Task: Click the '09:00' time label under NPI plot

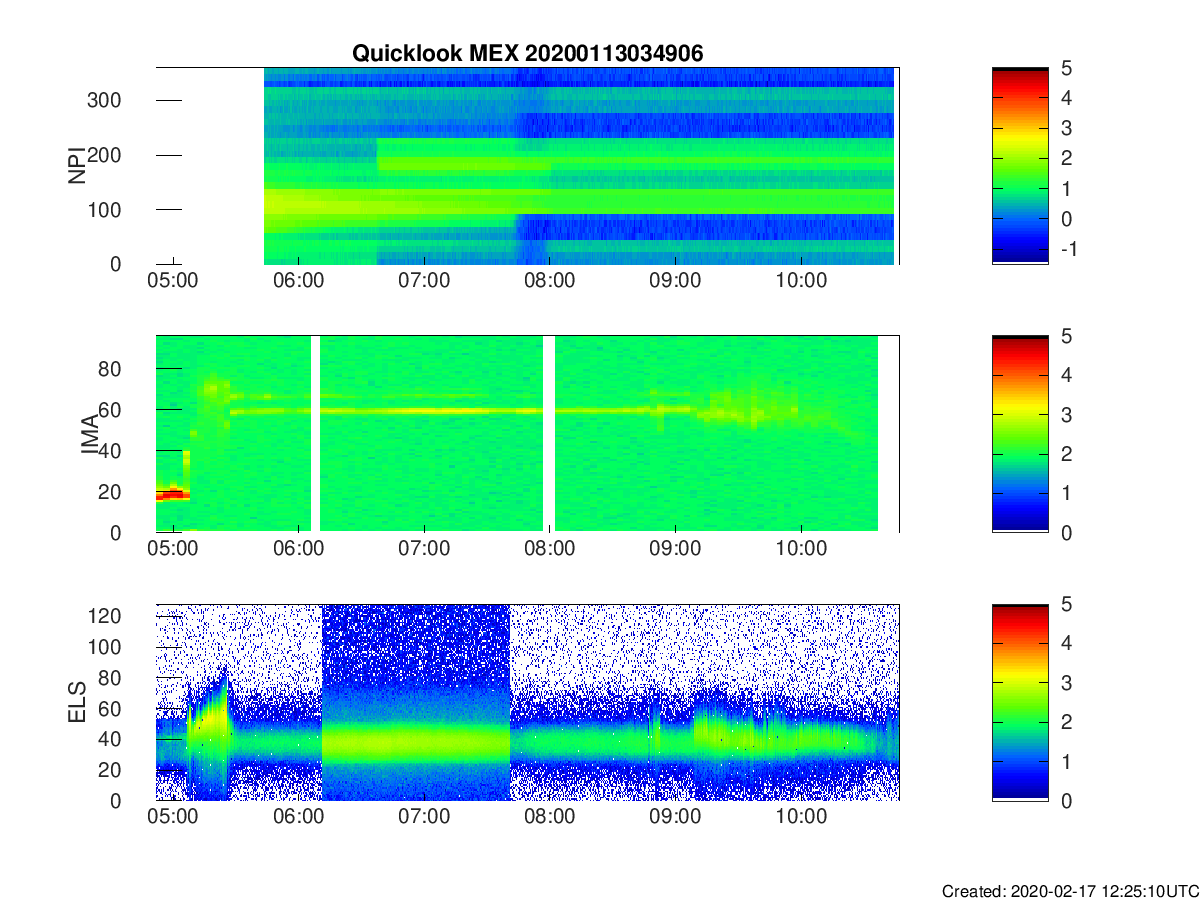Action: tap(675, 281)
